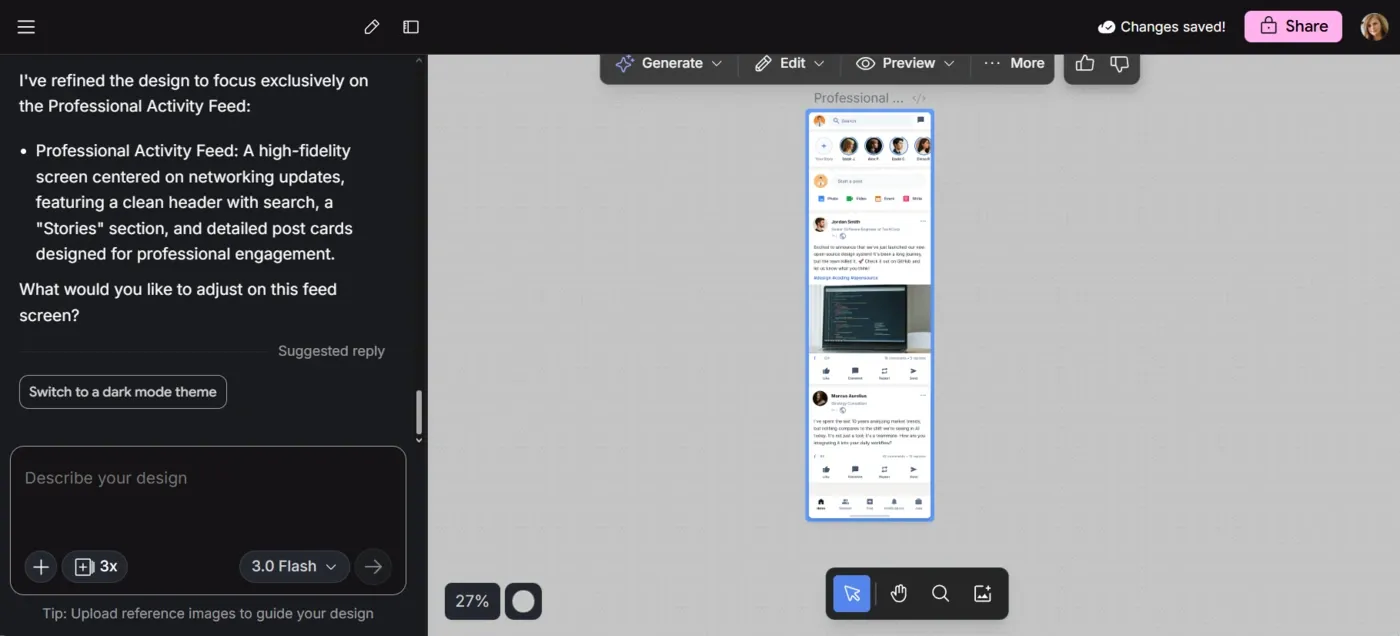Image resolution: width=1400 pixels, height=636 pixels.
Task: Toggle the thumbs down rating
Action: click(1119, 63)
